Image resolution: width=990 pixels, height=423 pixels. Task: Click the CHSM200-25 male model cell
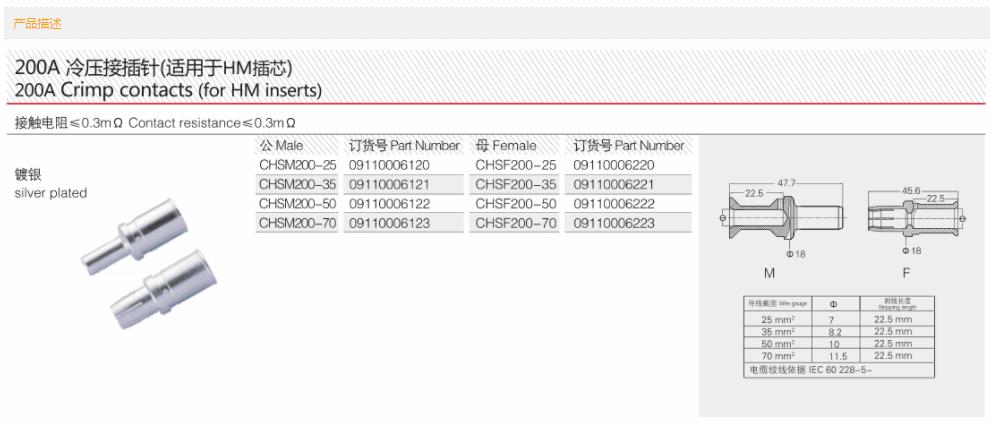pos(297,165)
